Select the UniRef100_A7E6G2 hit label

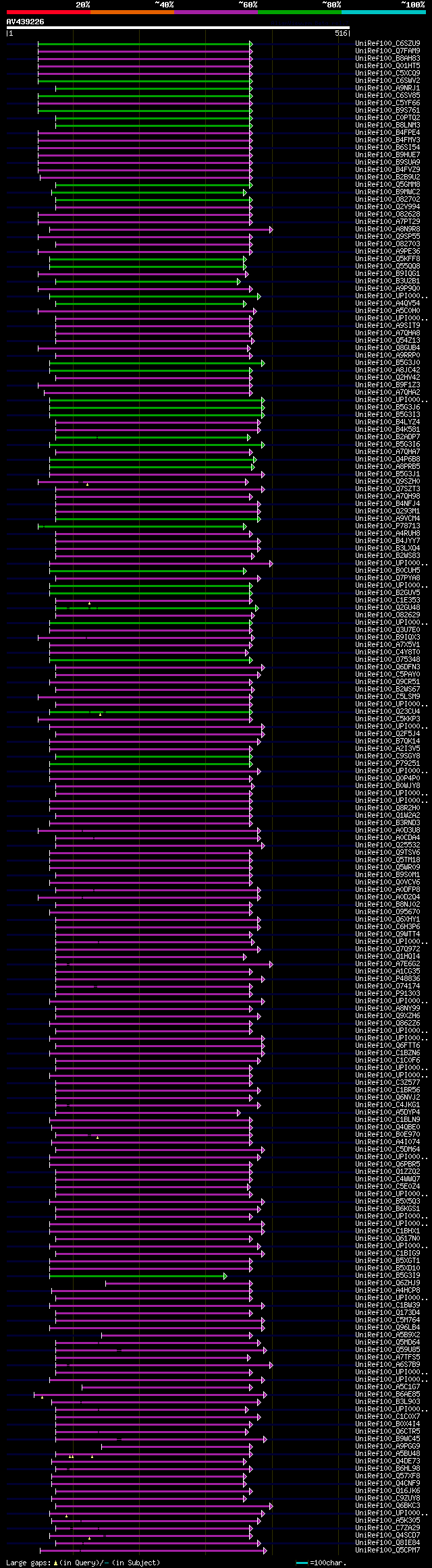pos(387,964)
